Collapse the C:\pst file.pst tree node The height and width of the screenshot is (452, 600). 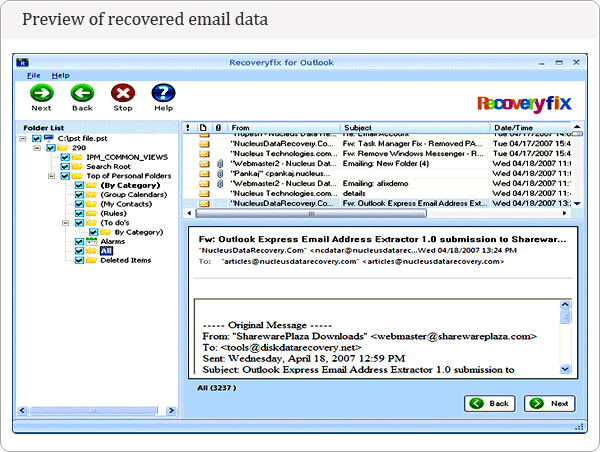pyautogui.click(x=23, y=139)
